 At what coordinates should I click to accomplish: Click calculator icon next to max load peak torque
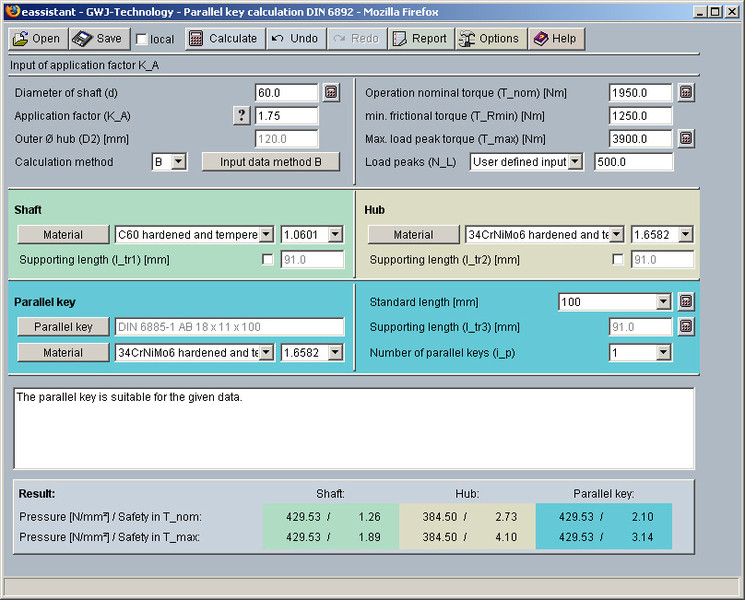686,138
